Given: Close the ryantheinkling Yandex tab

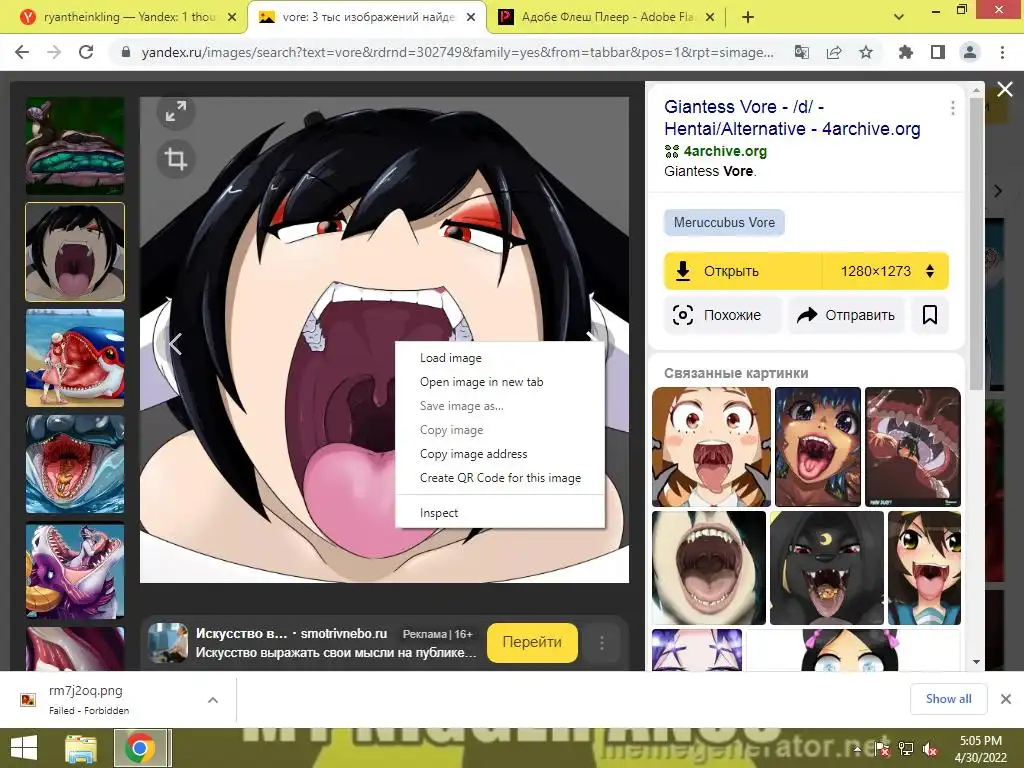Looking at the screenshot, I should 232,18.
